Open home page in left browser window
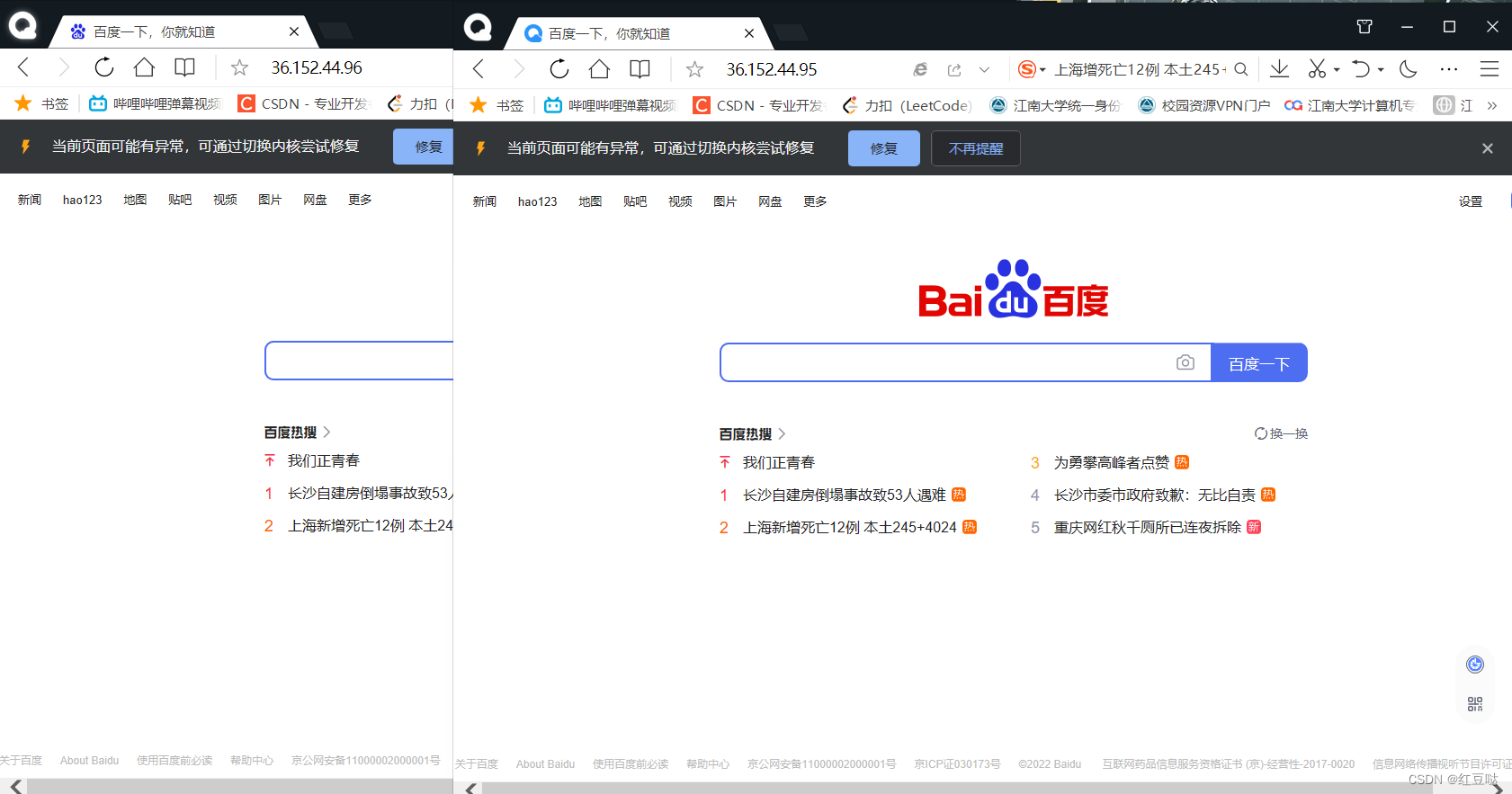 [x=145, y=67]
